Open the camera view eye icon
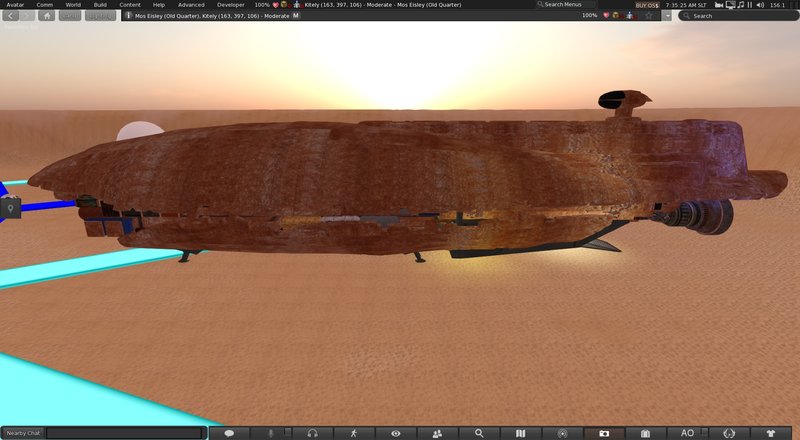 395,433
